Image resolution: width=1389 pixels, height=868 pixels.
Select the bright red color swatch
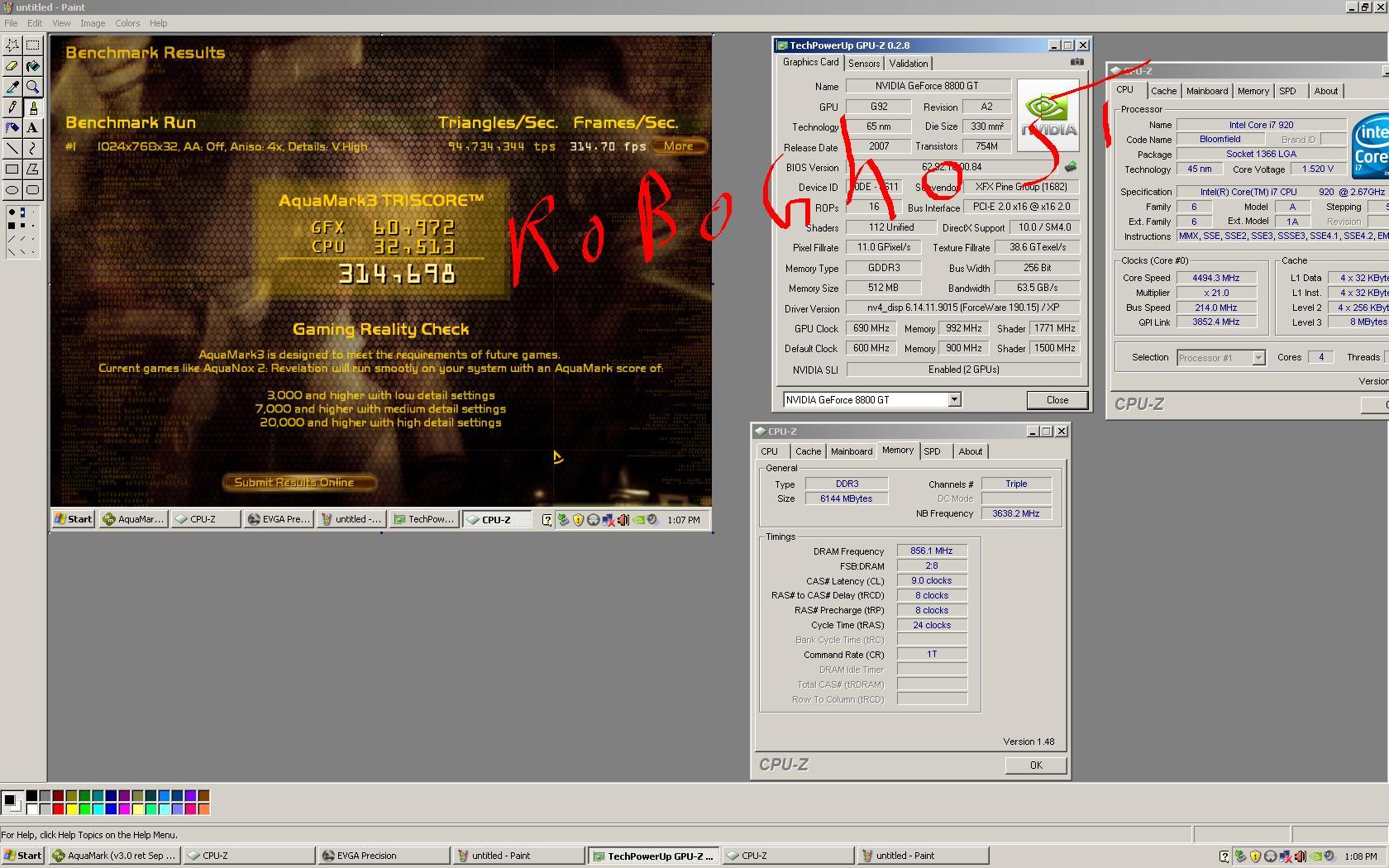pos(58,808)
